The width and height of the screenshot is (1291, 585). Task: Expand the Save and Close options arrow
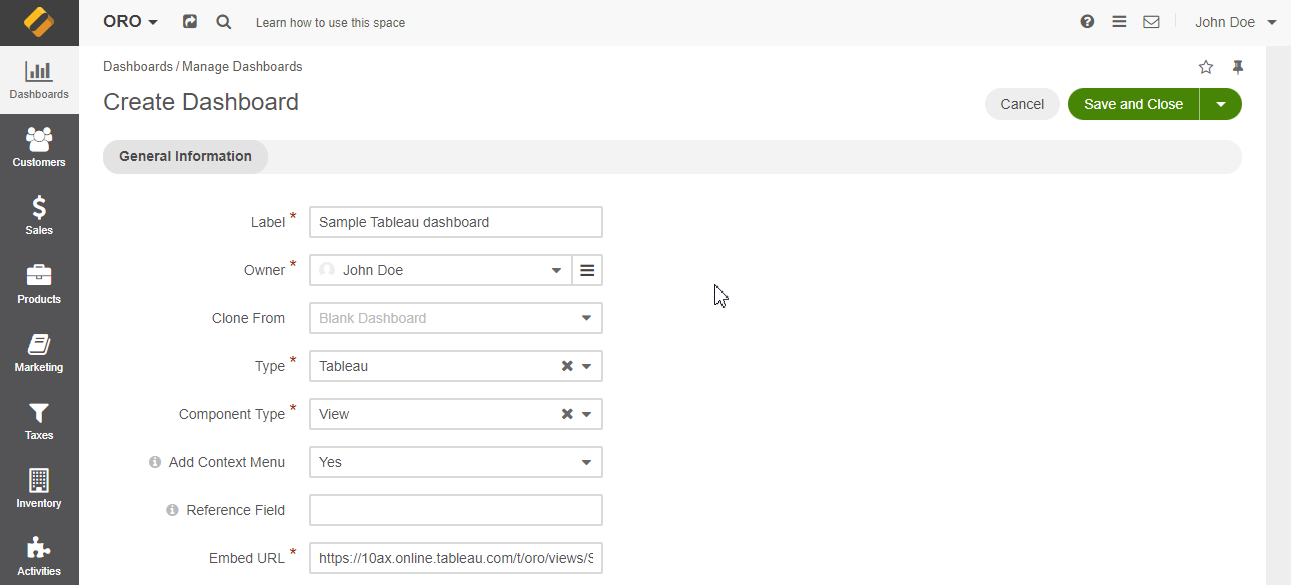point(1220,104)
